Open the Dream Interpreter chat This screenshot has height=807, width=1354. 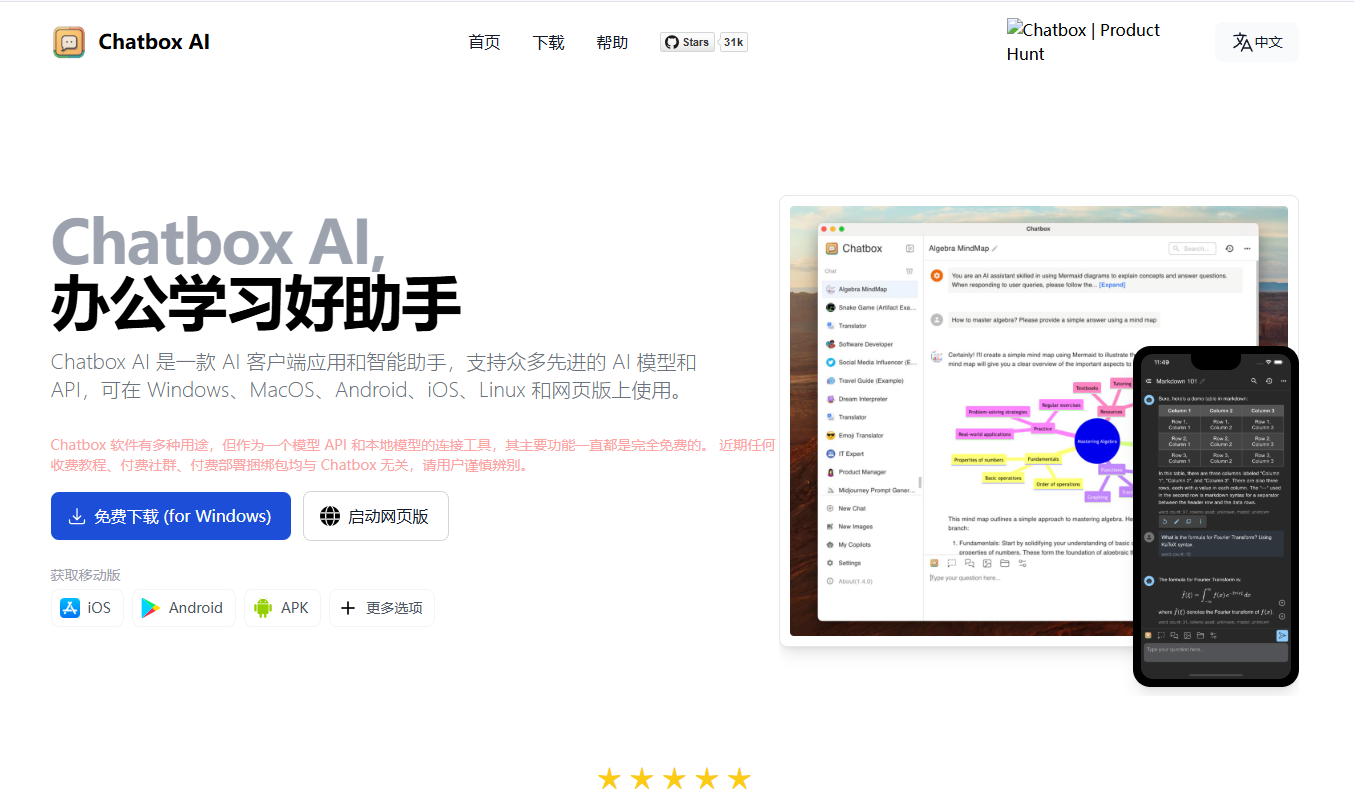(870, 399)
